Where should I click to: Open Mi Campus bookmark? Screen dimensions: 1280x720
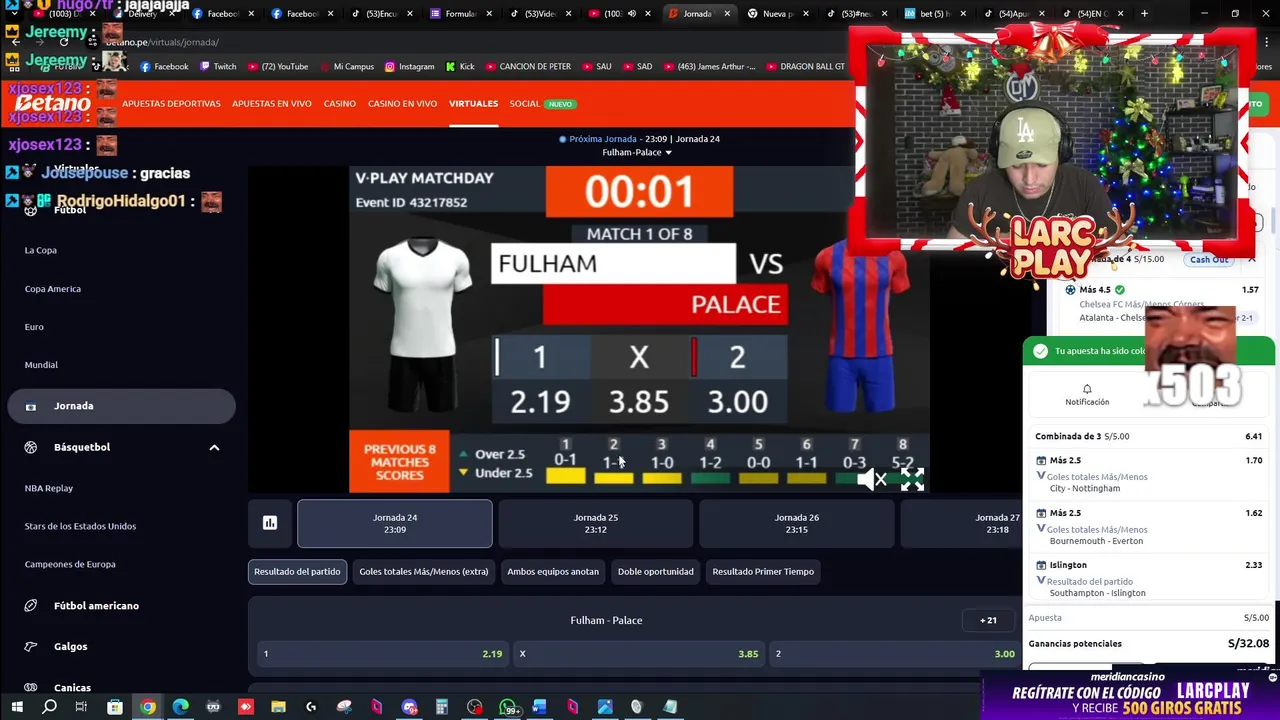click(346, 67)
